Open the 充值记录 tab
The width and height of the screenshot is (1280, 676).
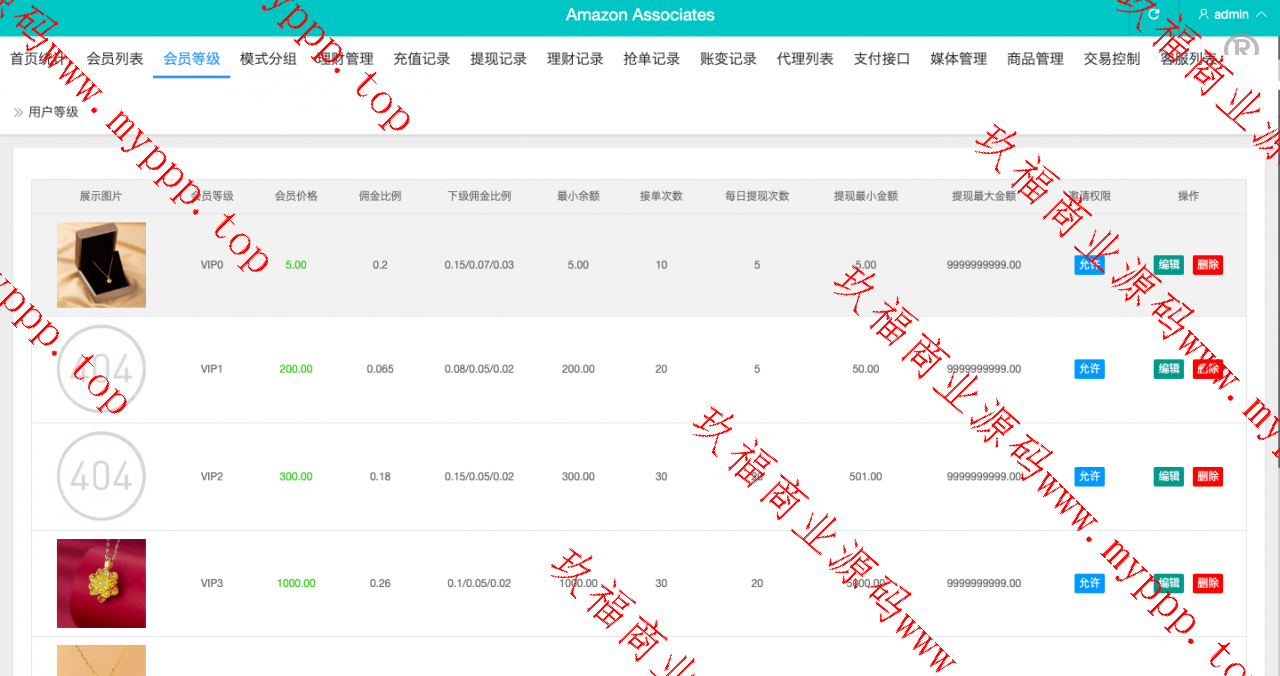point(421,59)
